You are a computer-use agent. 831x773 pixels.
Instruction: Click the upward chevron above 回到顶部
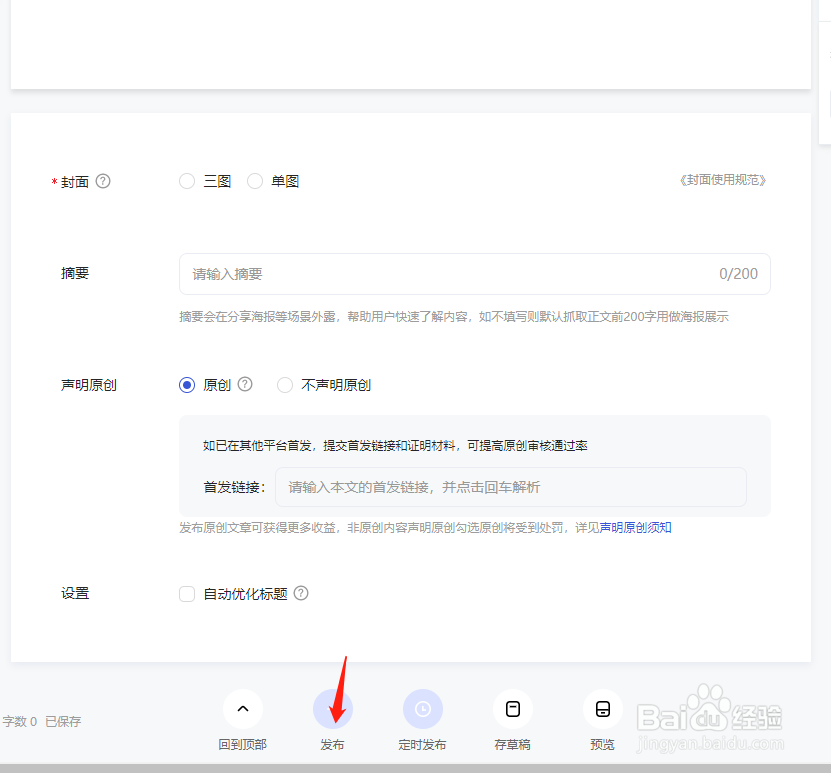point(243,708)
